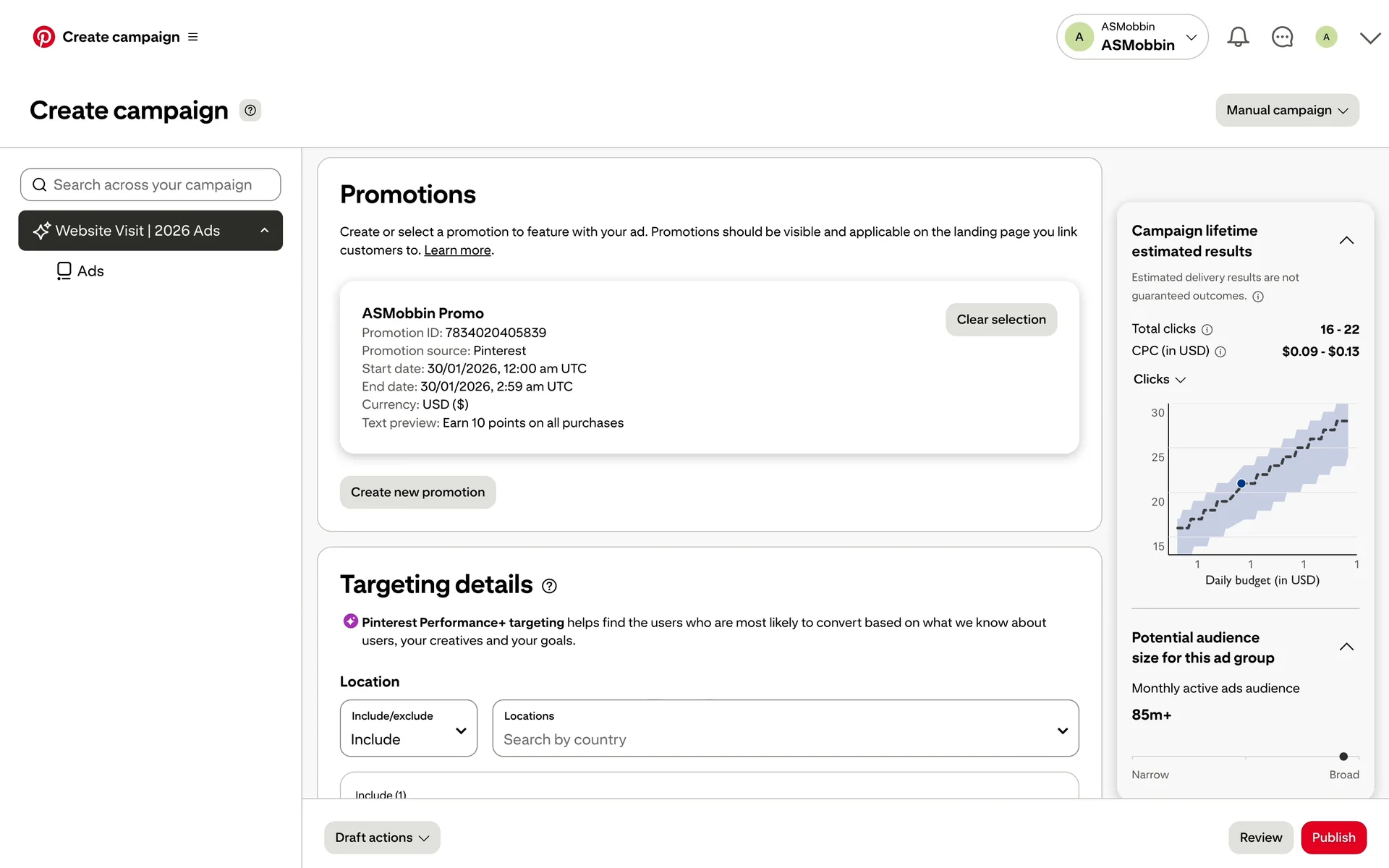Open the Manual campaign dropdown
The width and height of the screenshot is (1389, 868).
click(1287, 111)
